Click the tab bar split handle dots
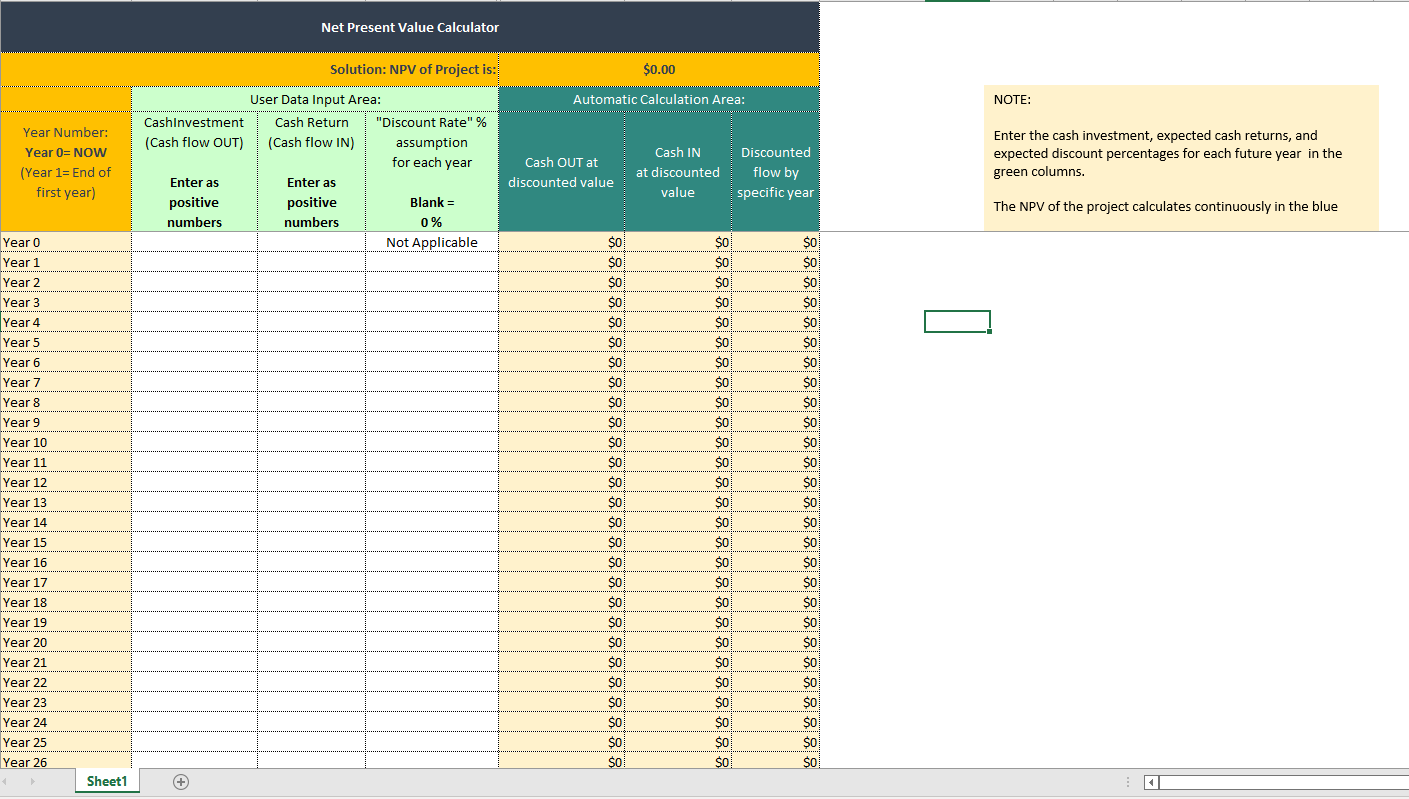1409x799 pixels. [x=1129, y=782]
